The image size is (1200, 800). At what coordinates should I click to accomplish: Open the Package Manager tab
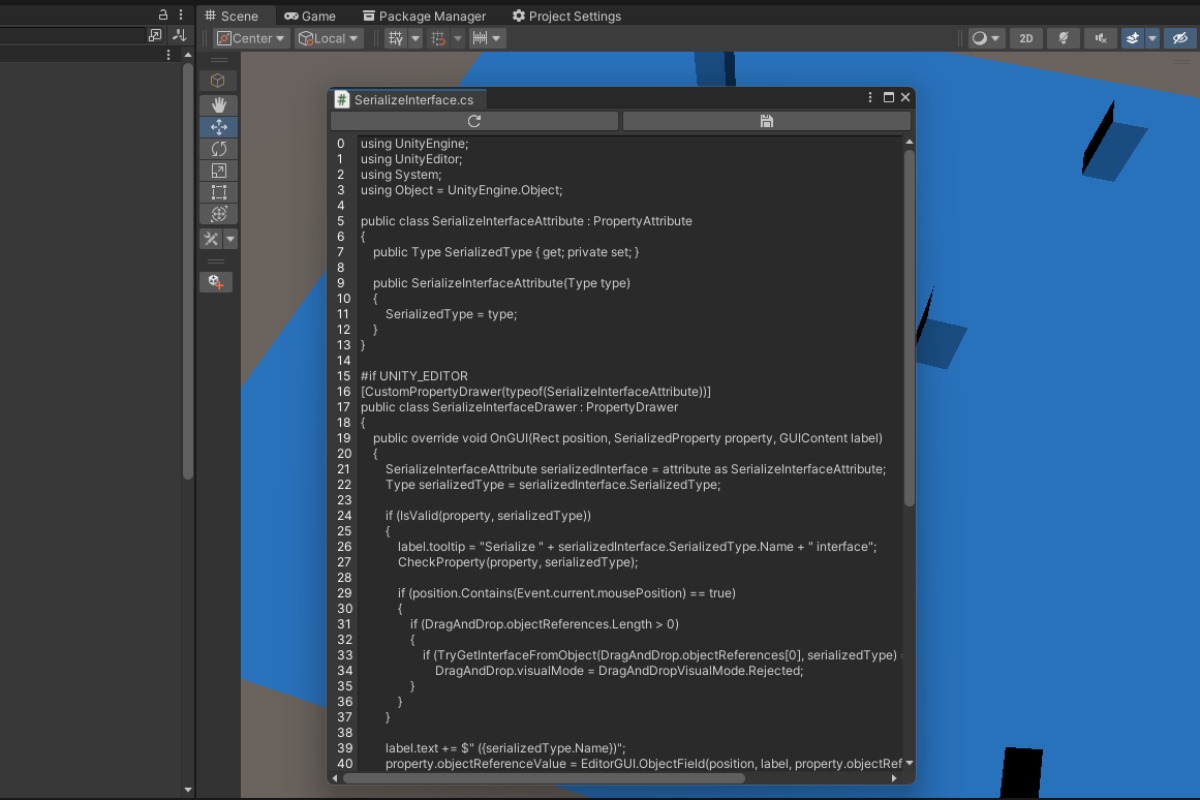(x=424, y=16)
